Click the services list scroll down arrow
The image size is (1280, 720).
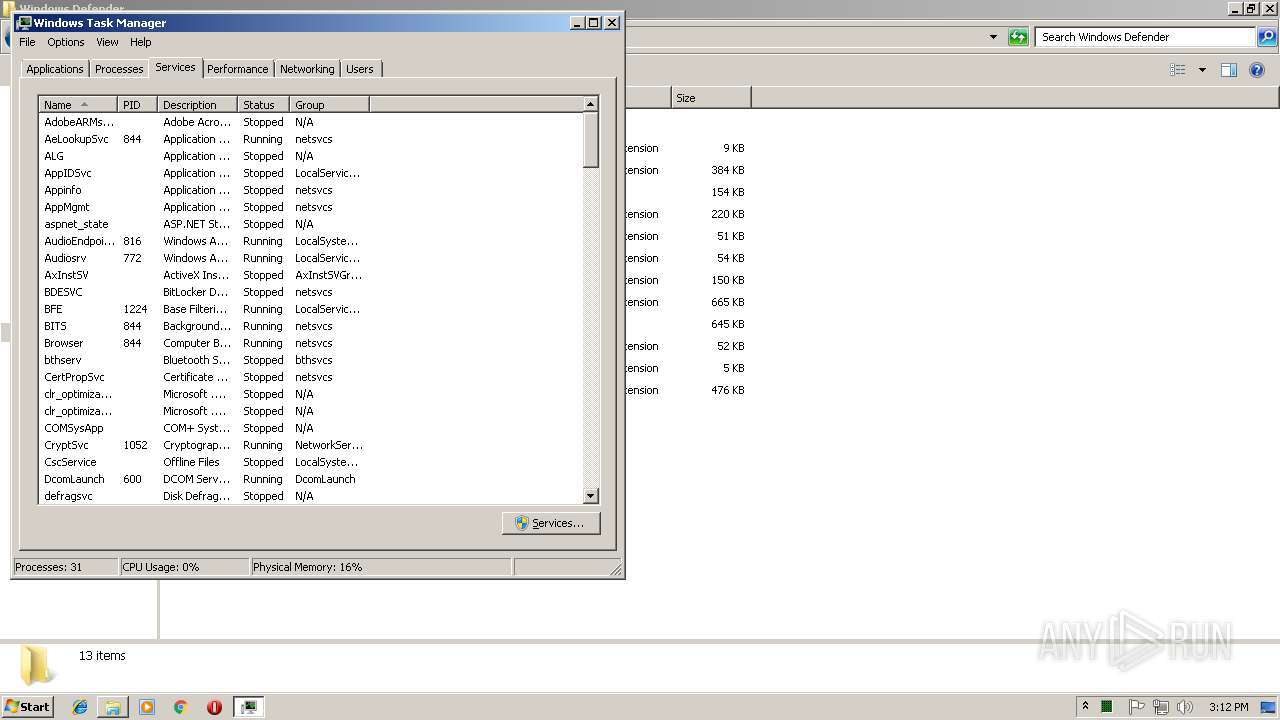pyautogui.click(x=590, y=496)
